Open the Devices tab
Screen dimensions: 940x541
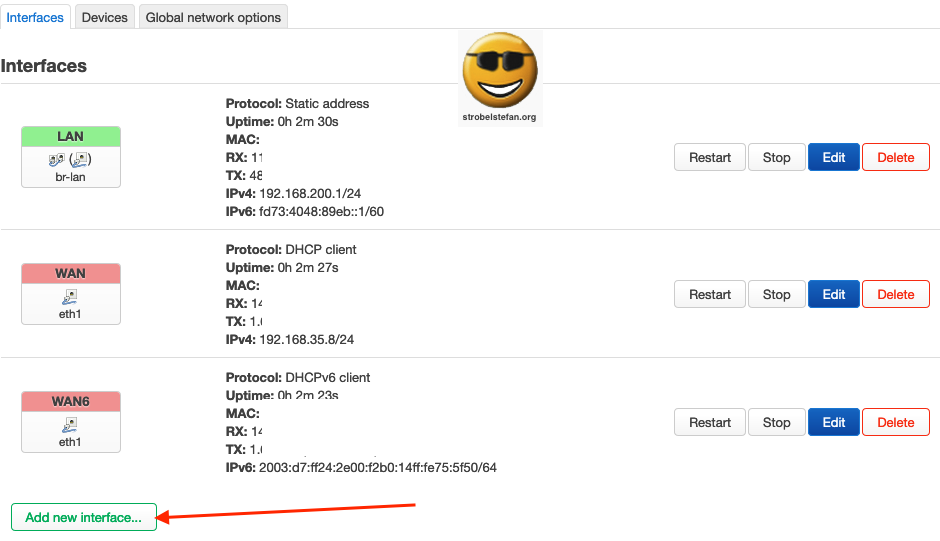coord(104,17)
